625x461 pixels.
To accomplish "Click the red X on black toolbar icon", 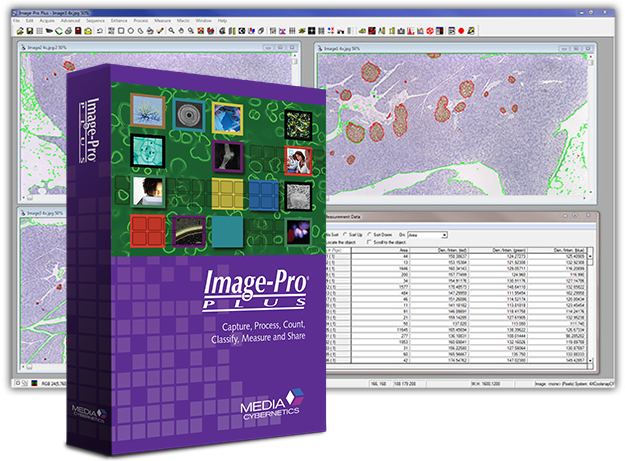I will (x=371, y=31).
